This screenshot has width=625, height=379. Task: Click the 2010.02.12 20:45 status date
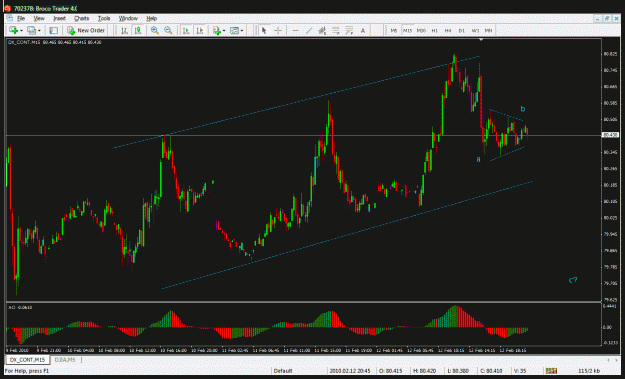(350, 371)
